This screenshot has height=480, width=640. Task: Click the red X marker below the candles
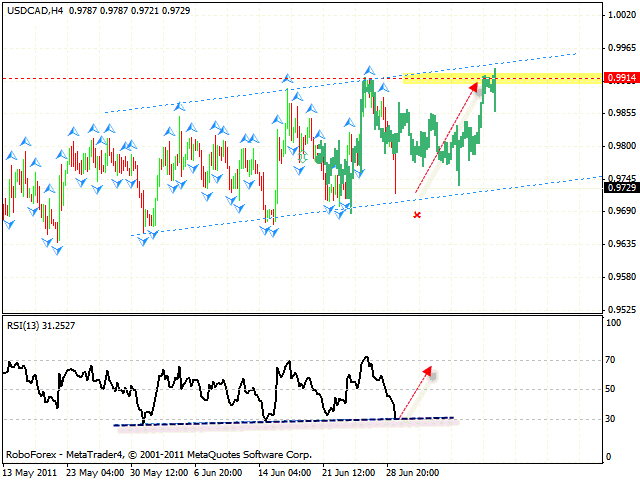(417, 215)
